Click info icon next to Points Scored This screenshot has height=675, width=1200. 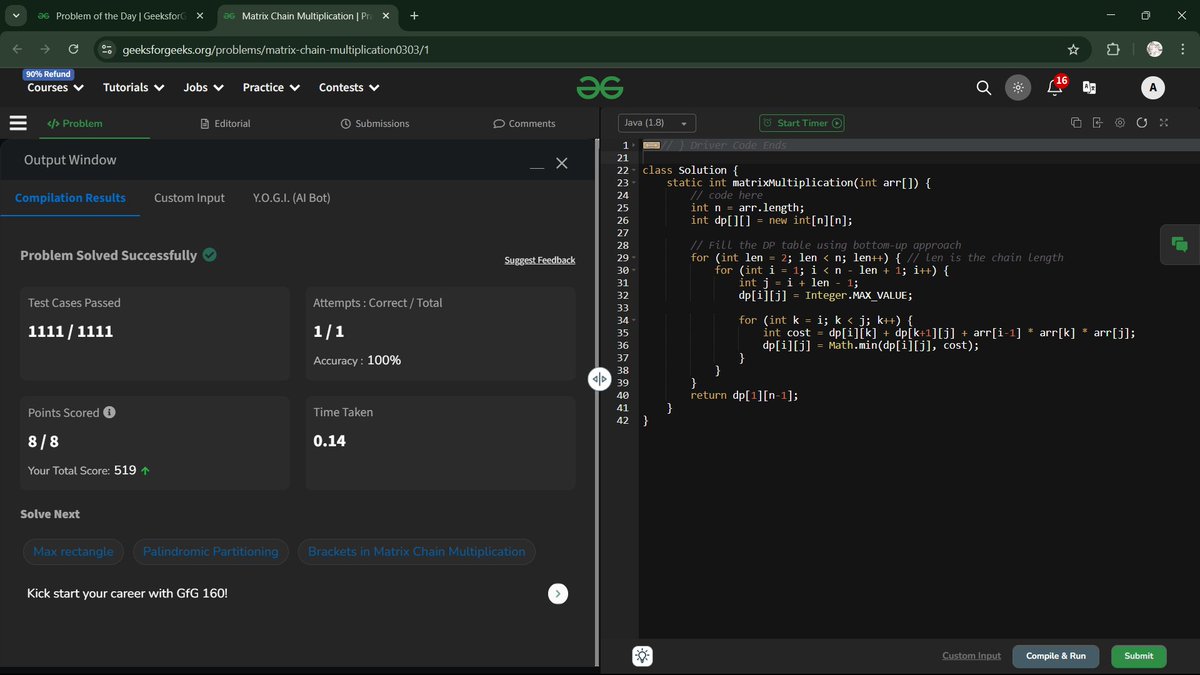point(109,412)
